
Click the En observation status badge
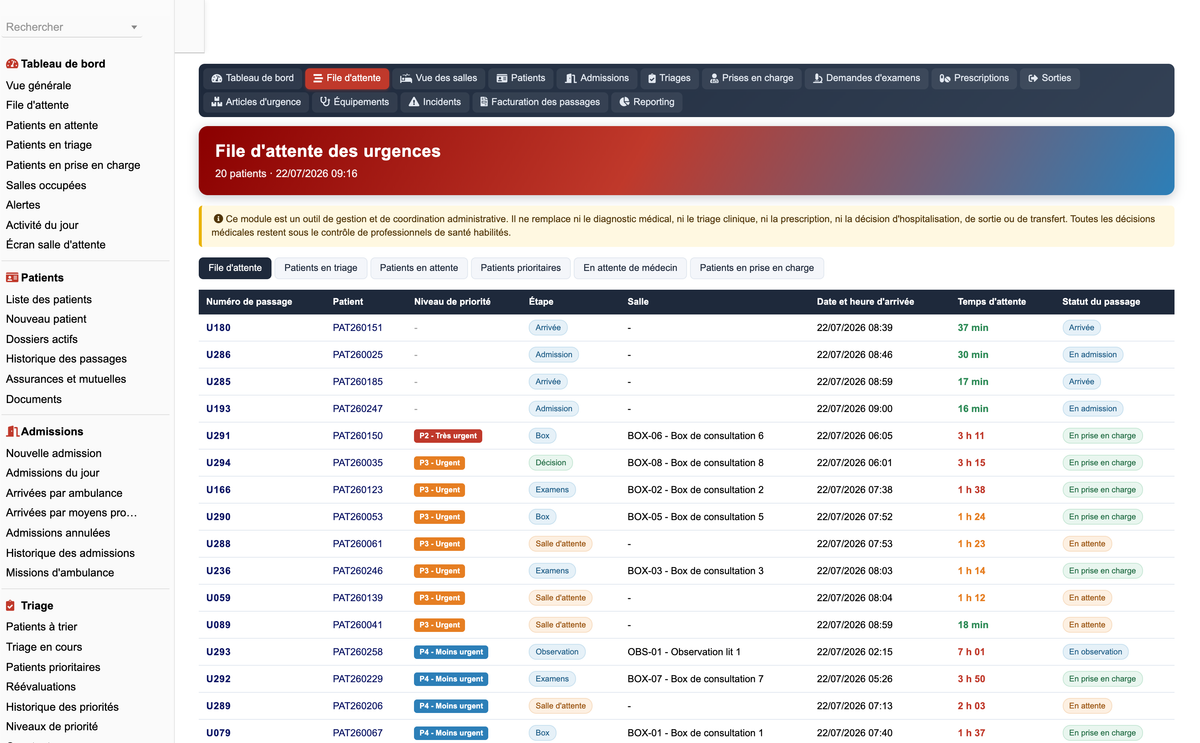[1095, 652]
